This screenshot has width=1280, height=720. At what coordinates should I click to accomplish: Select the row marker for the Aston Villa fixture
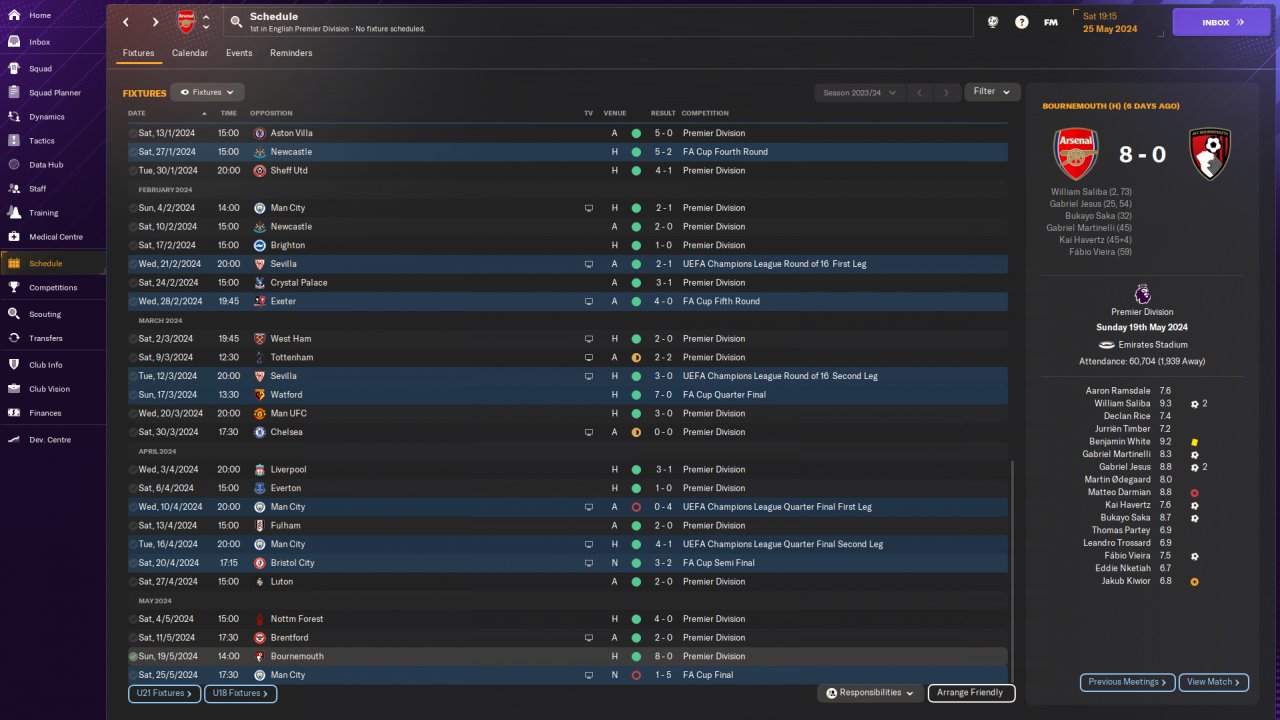click(x=133, y=133)
